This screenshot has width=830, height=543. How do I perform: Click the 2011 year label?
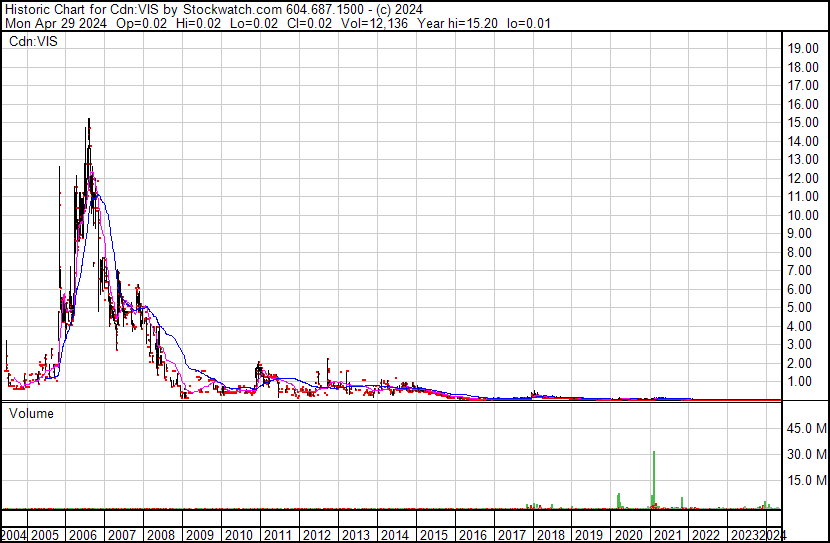(x=278, y=535)
